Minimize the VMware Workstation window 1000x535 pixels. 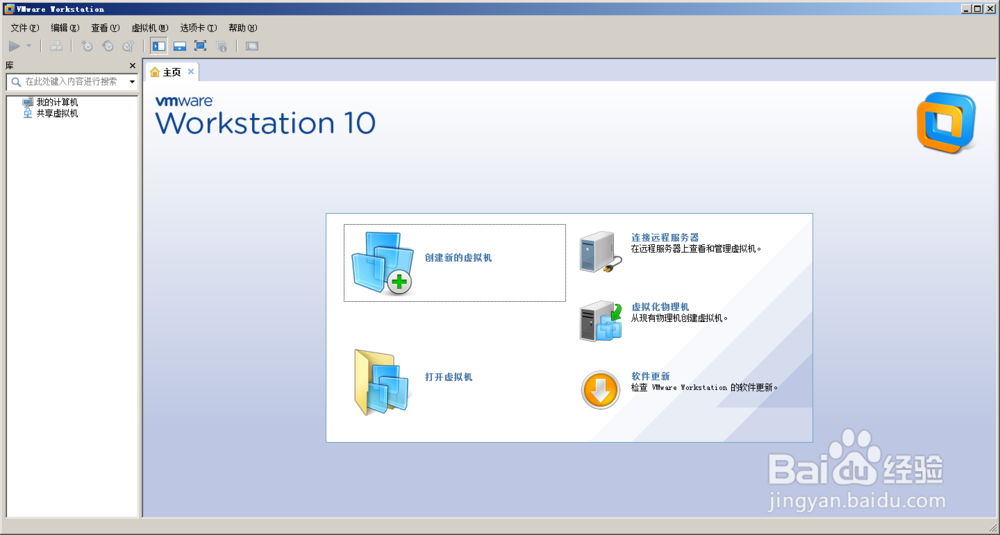click(x=966, y=9)
